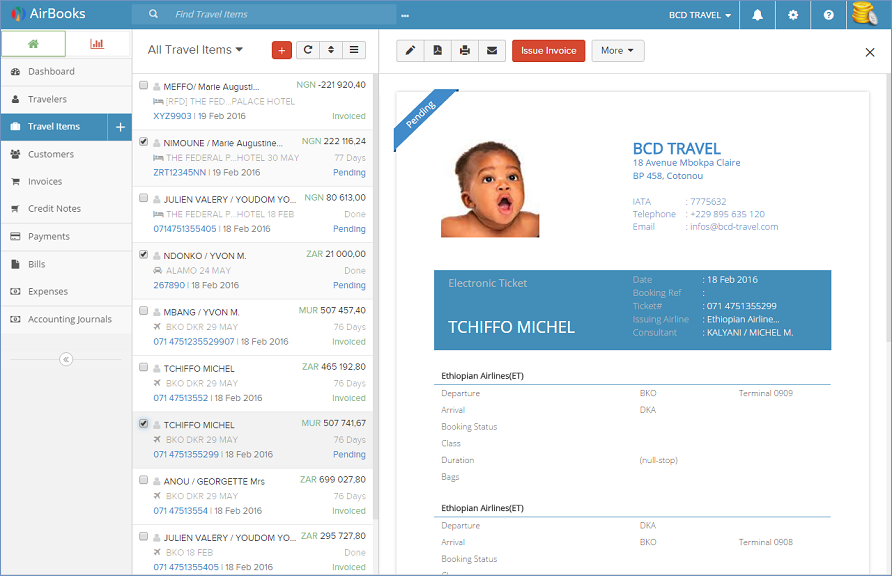The height and width of the screenshot is (576, 892).
Task: Click the Dashboard palette icon
Action: [x=15, y=72]
